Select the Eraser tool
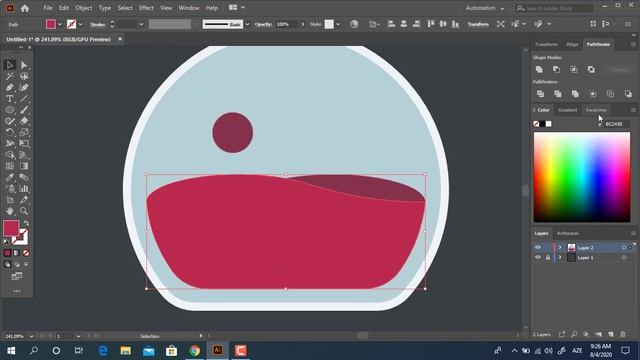The width and height of the screenshot is (640, 360). (24, 121)
